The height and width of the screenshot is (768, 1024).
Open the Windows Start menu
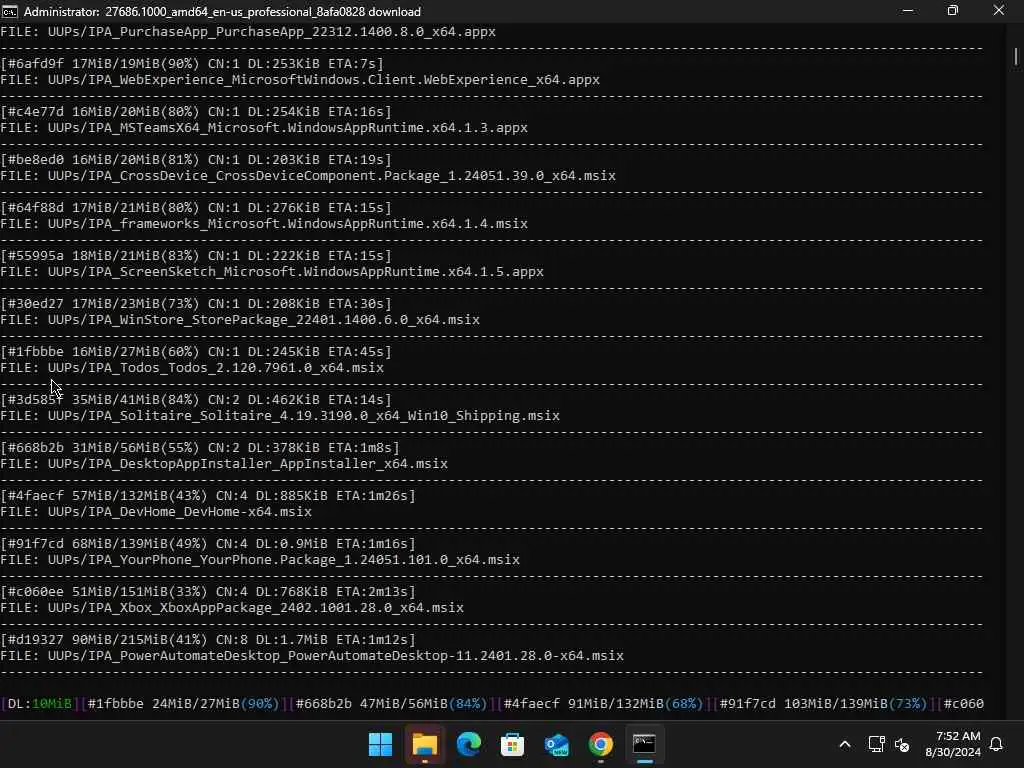[380, 744]
